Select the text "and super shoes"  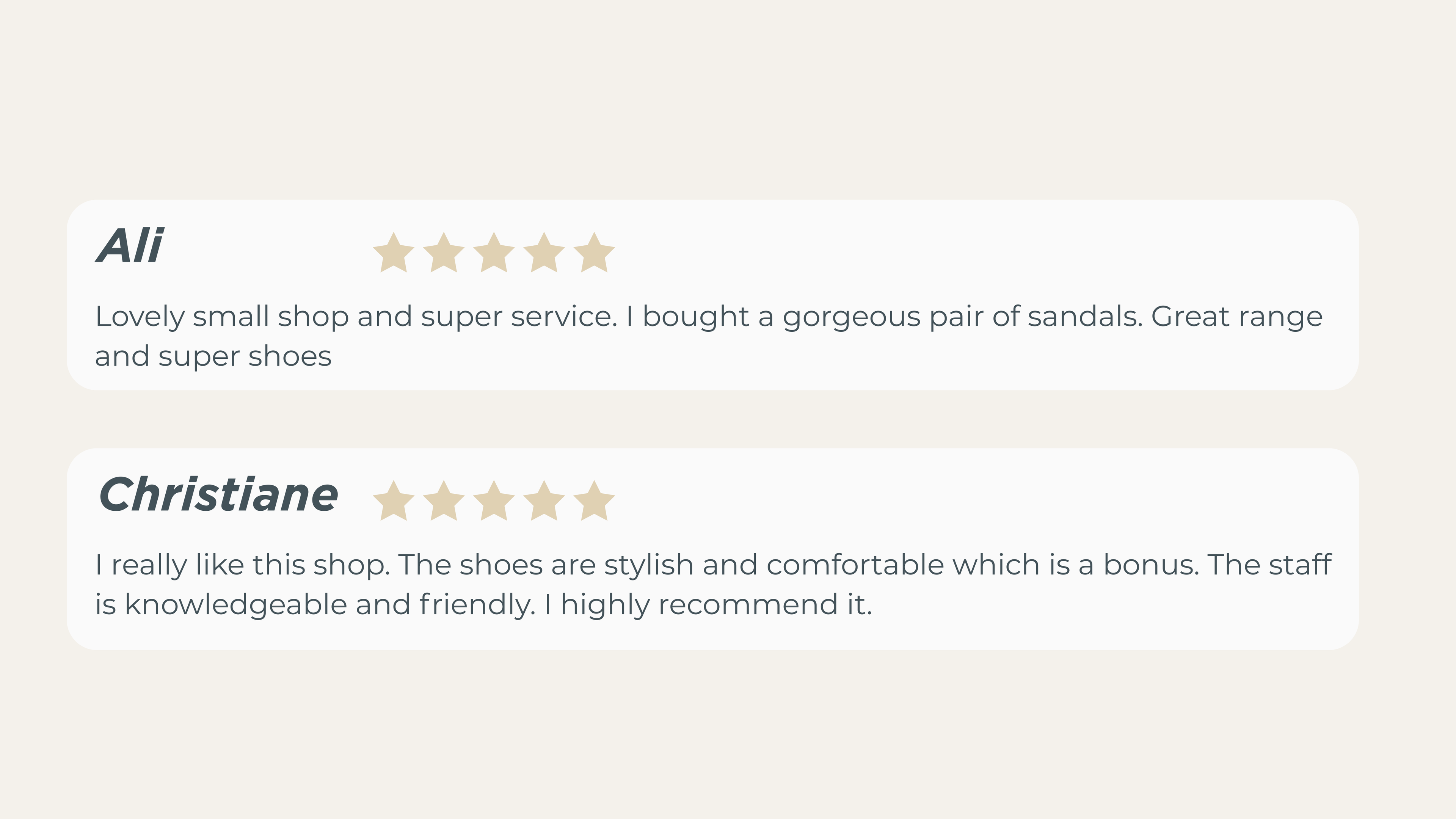pos(213,357)
